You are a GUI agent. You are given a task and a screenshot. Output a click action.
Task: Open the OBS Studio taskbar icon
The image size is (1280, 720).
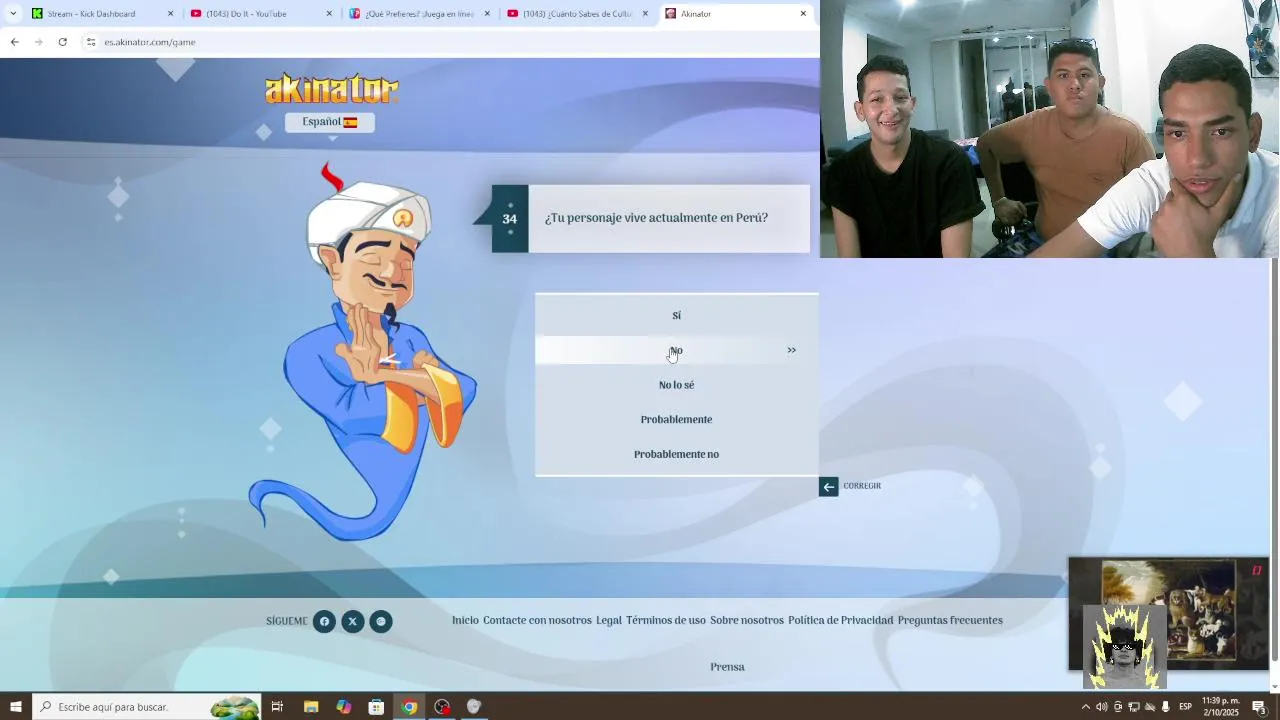click(x=442, y=707)
